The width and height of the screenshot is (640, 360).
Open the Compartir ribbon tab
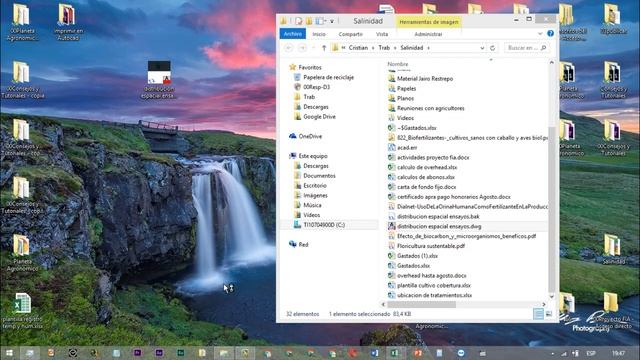(351, 34)
